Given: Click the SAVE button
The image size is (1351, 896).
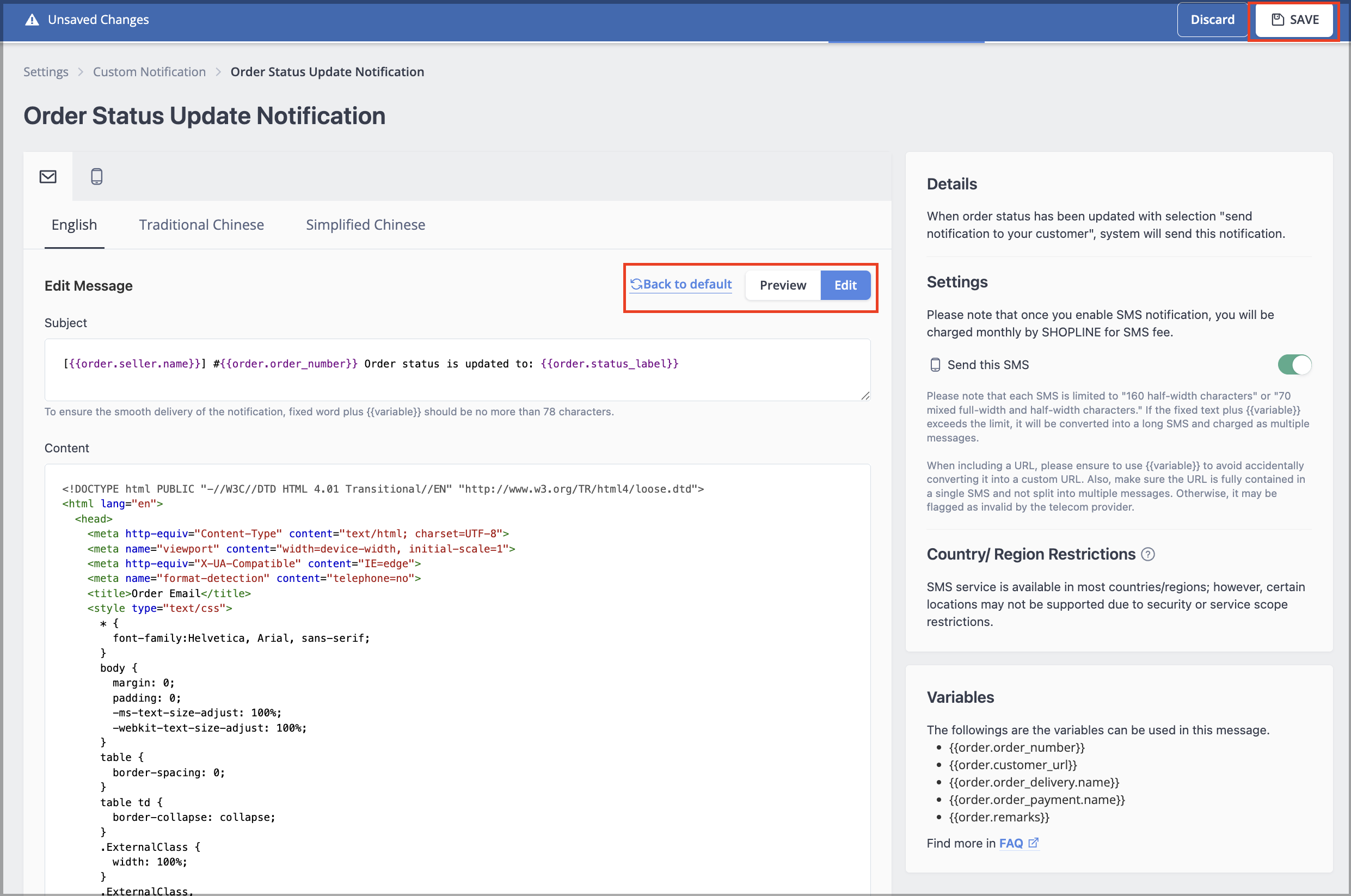Looking at the screenshot, I should 1294,20.
